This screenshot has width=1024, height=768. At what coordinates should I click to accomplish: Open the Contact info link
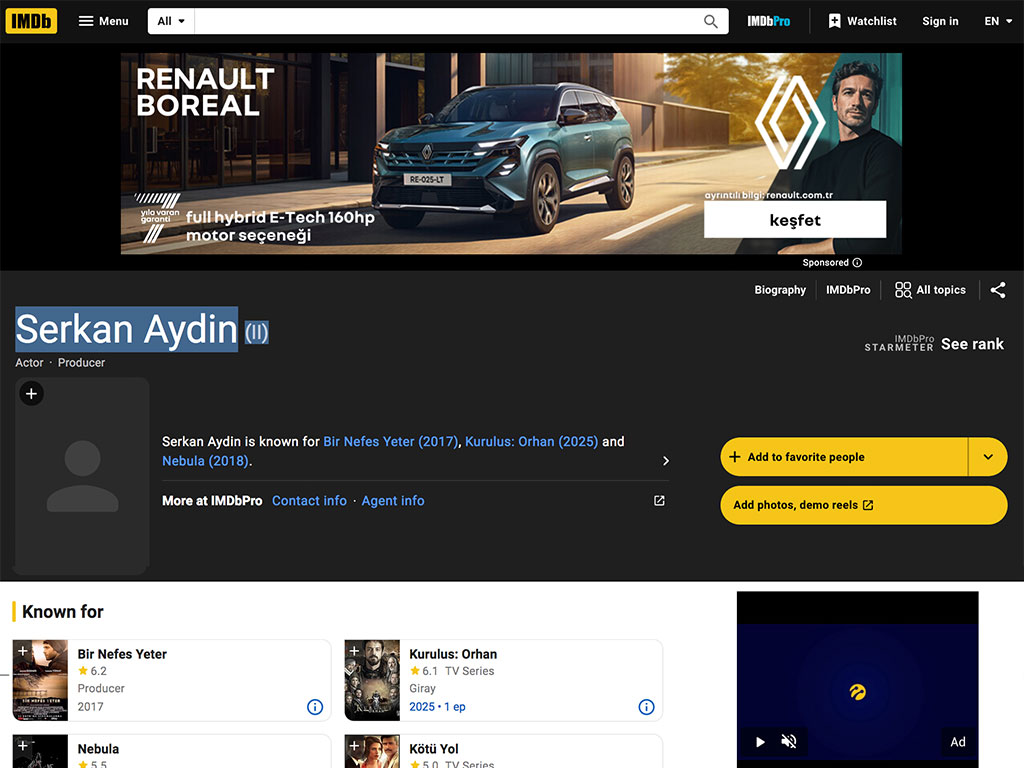coord(309,501)
